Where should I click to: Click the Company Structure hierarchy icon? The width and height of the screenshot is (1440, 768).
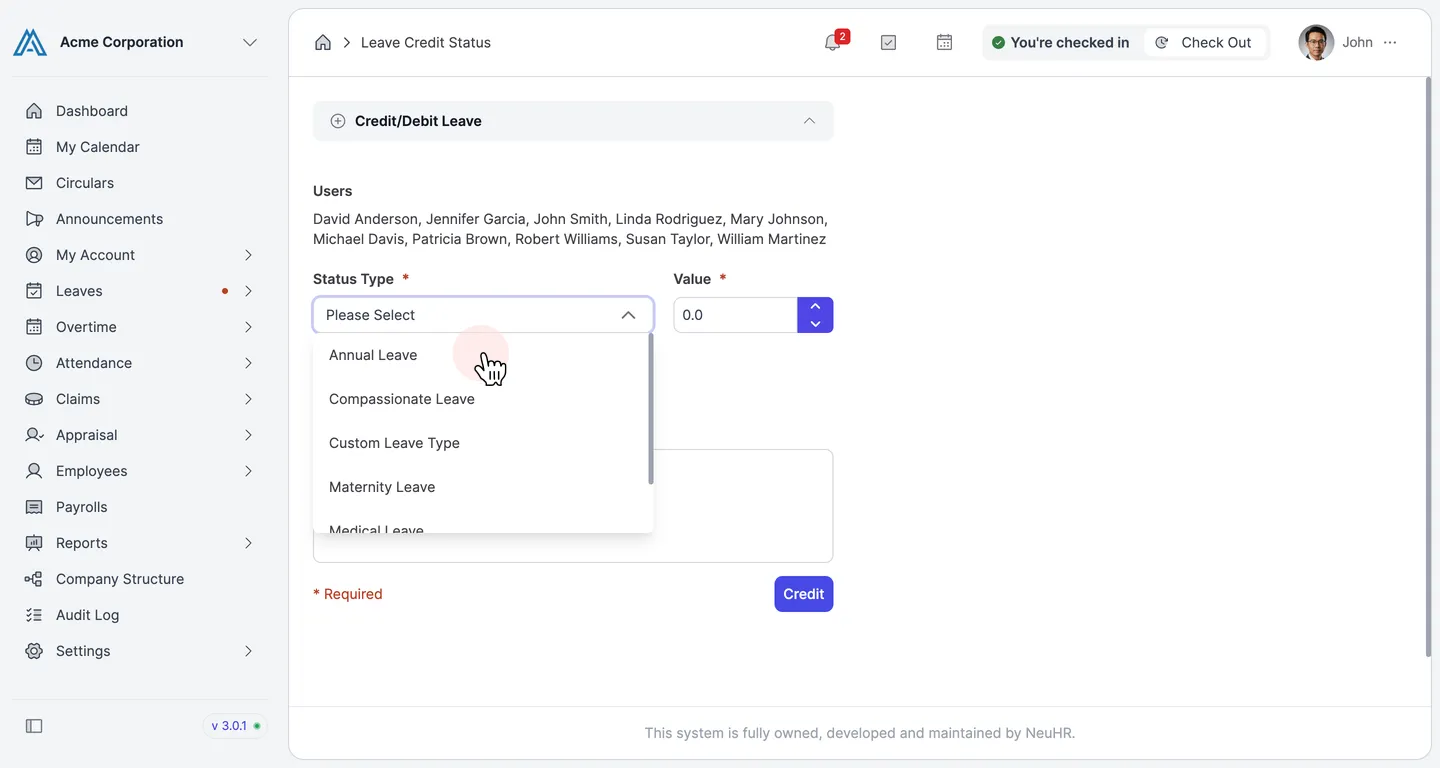pyautogui.click(x=34, y=579)
